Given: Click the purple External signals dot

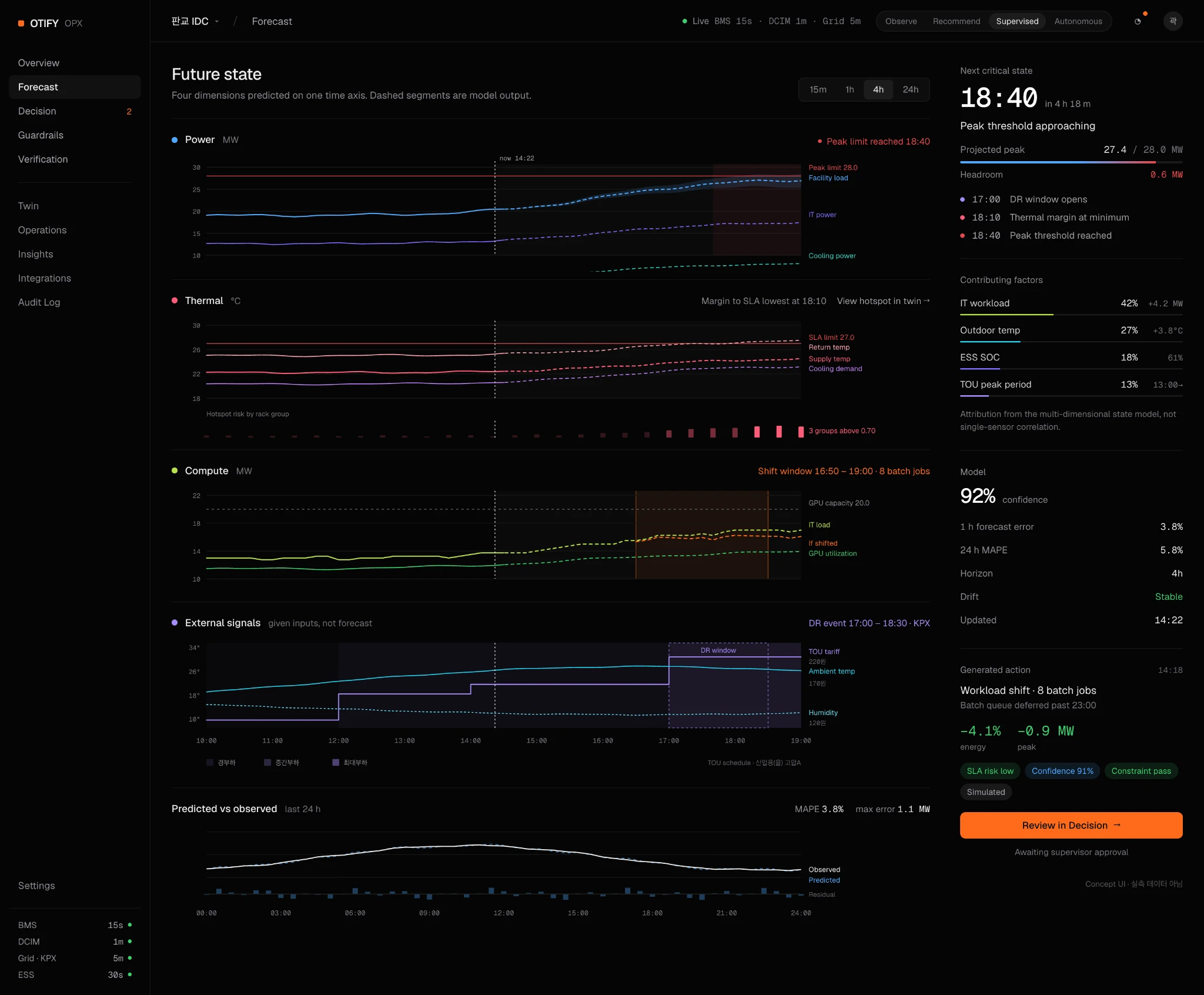Looking at the screenshot, I should pyautogui.click(x=175, y=623).
